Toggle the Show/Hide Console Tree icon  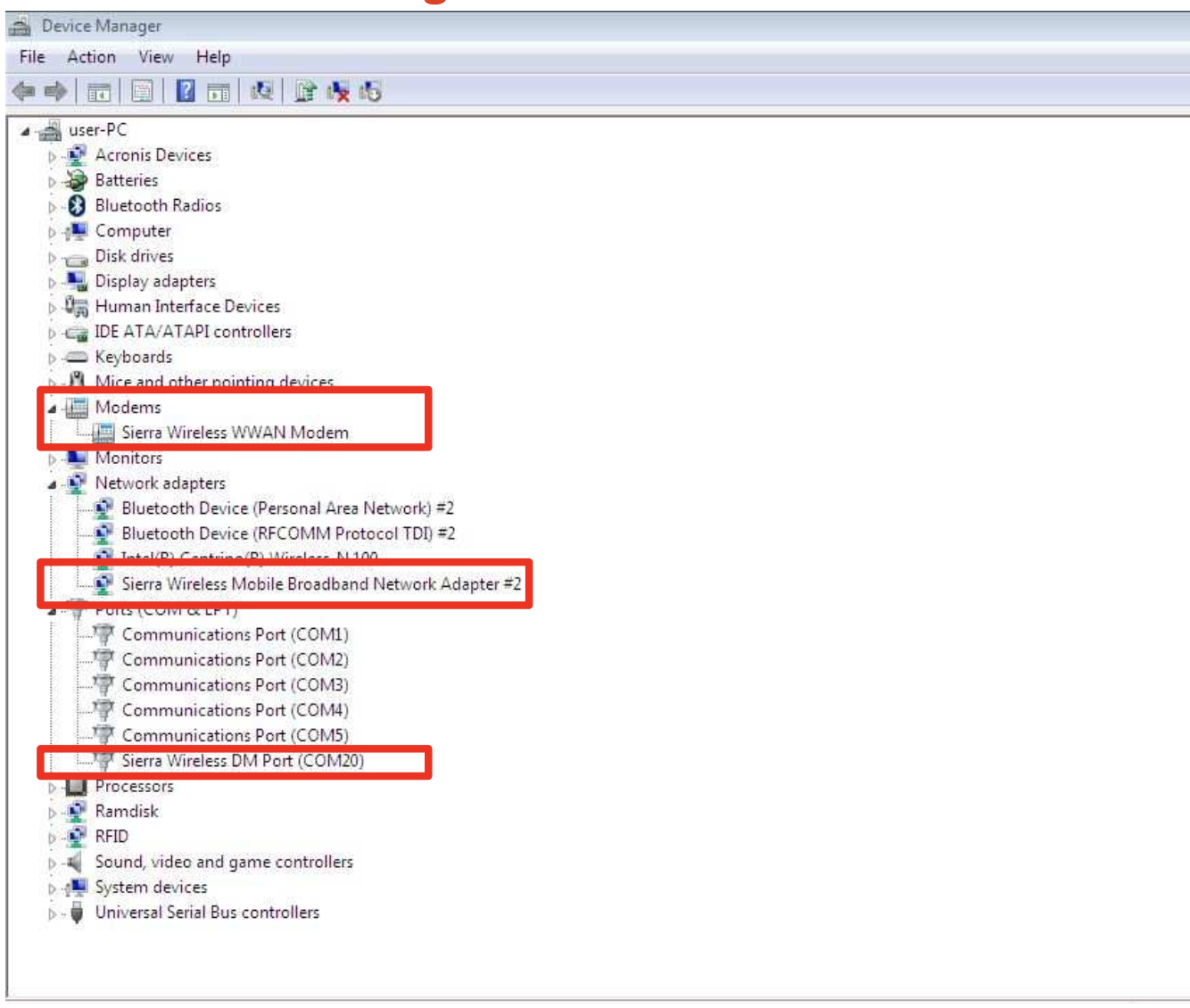tap(99, 91)
